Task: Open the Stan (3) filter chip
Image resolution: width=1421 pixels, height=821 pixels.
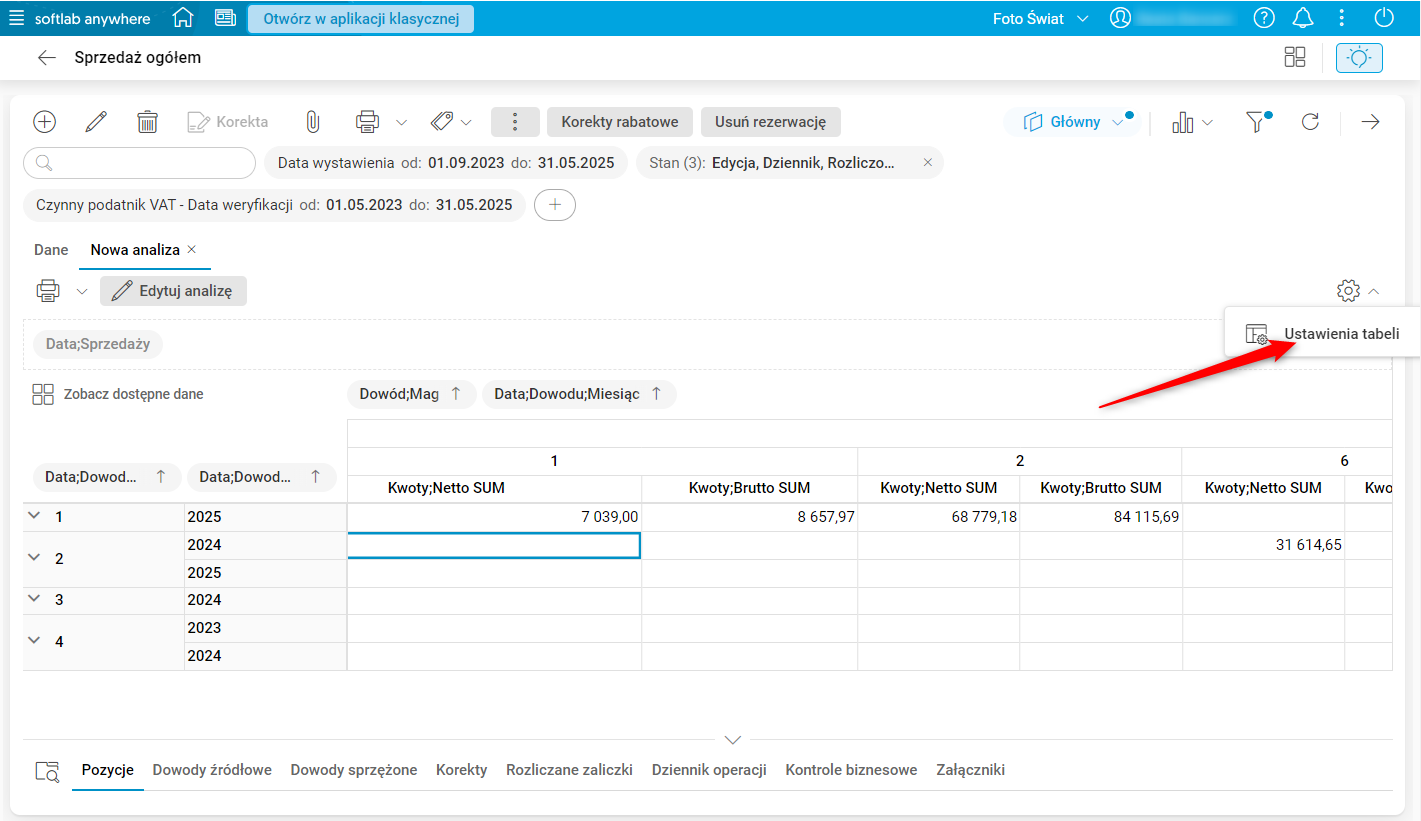Action: click(773, 162)
